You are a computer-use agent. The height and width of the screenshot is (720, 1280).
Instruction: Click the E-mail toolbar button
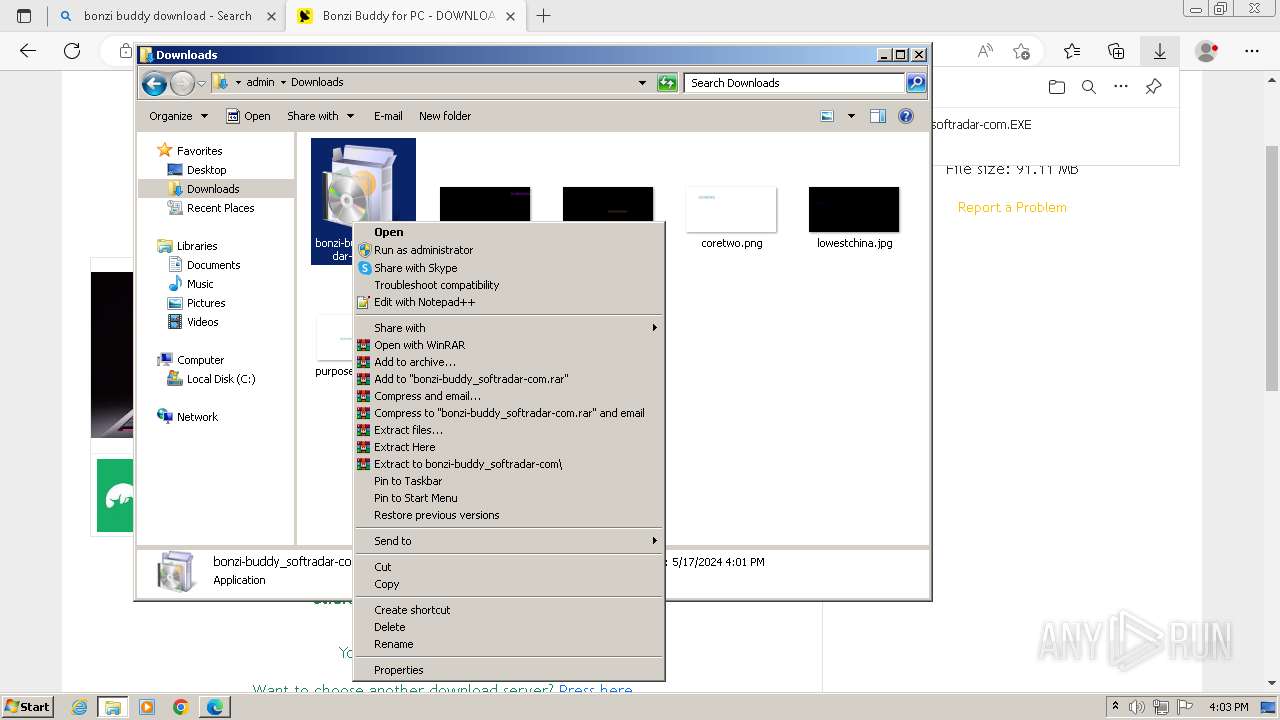tap(388, 116)
